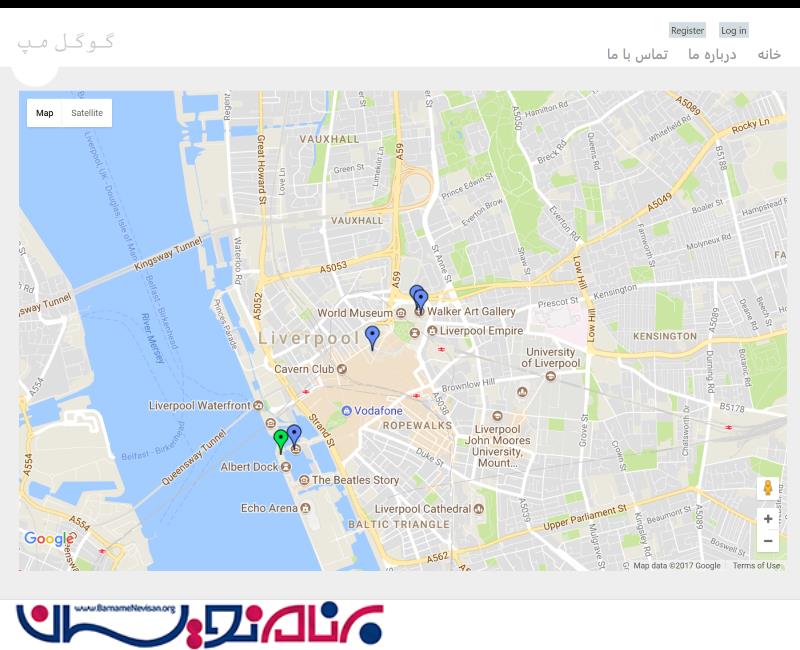Click the green map marker pin
The image size is (800, 650).
[280, 441]
